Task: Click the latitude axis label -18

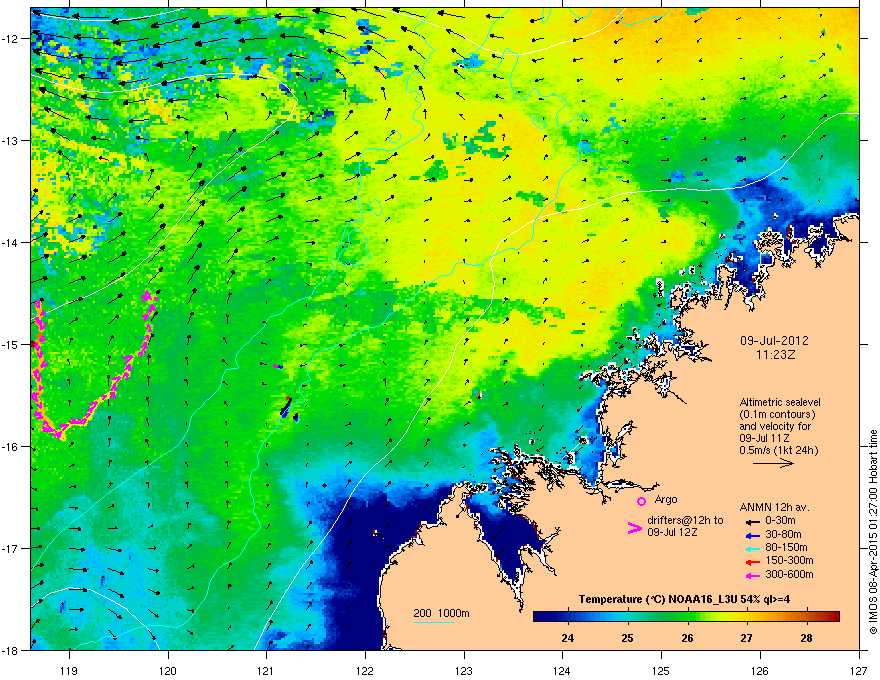Action: click(11, 650)
